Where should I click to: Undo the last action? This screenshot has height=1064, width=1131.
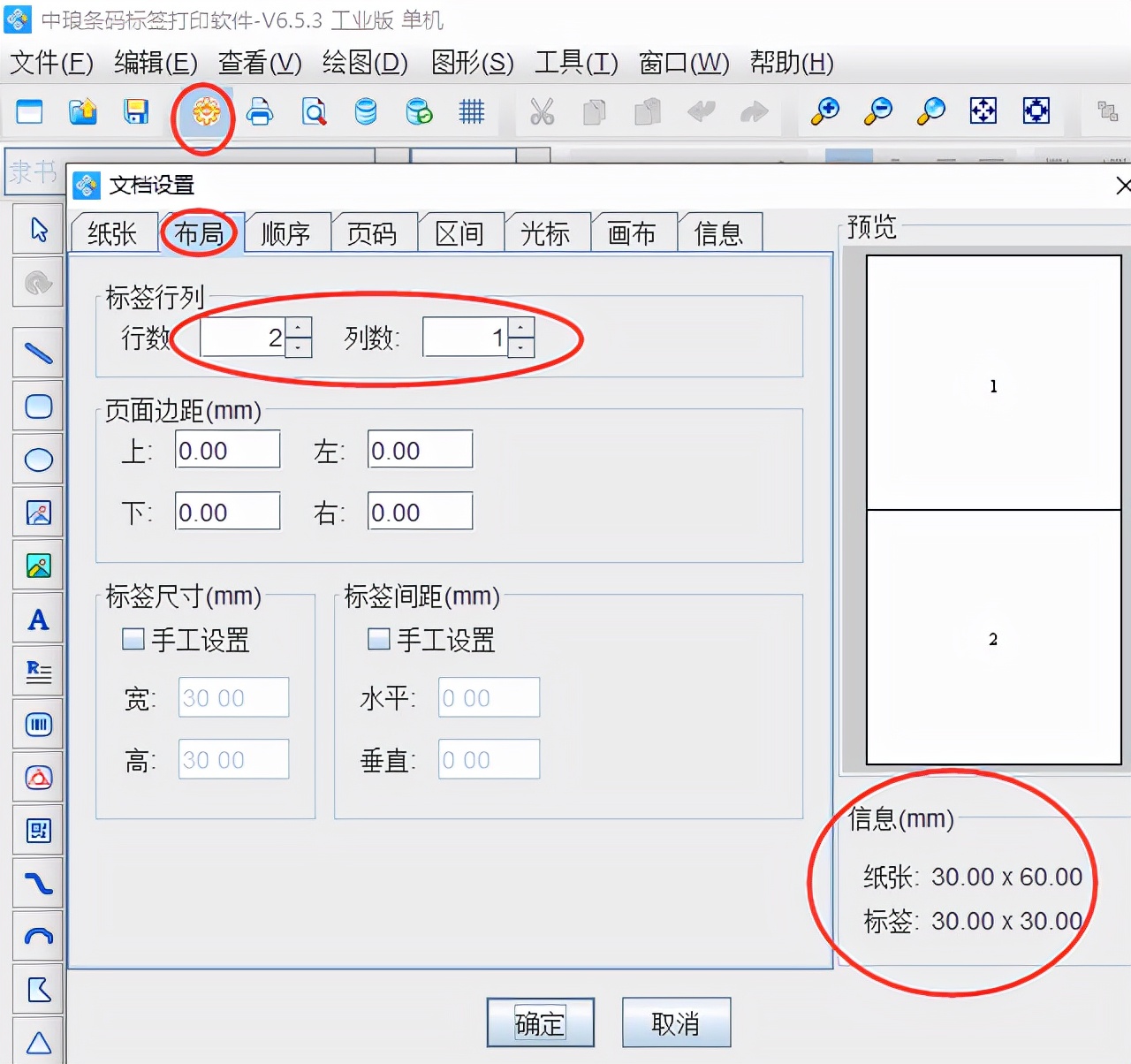(x=701, y=111)
